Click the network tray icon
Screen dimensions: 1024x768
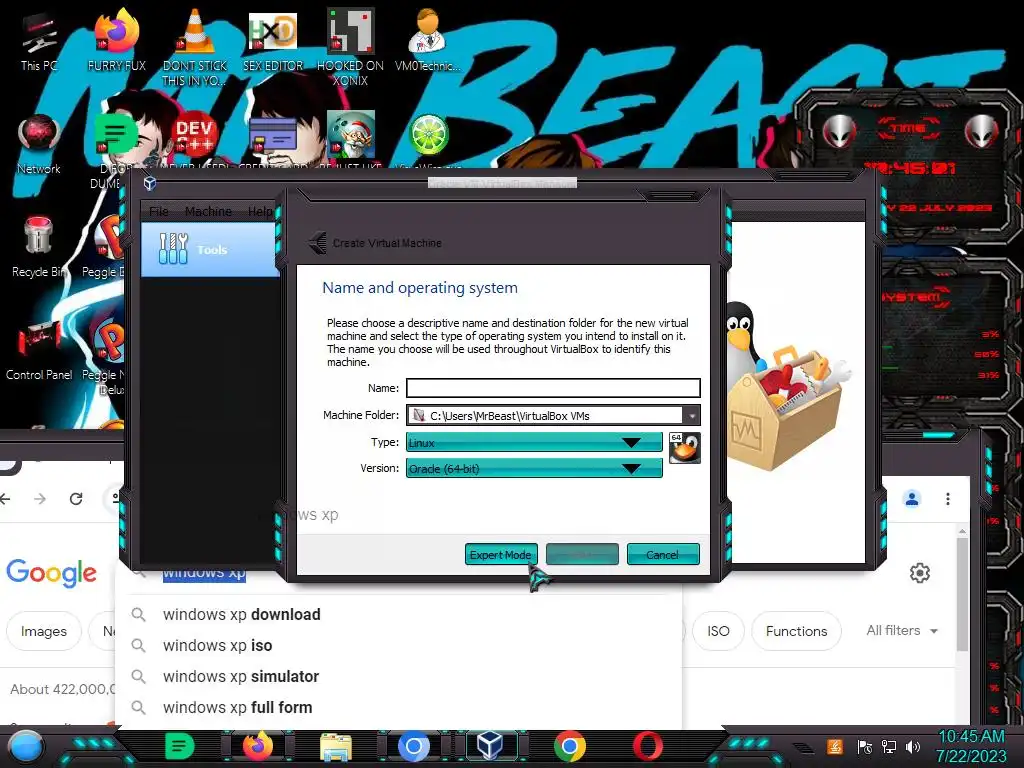point(888,747)
